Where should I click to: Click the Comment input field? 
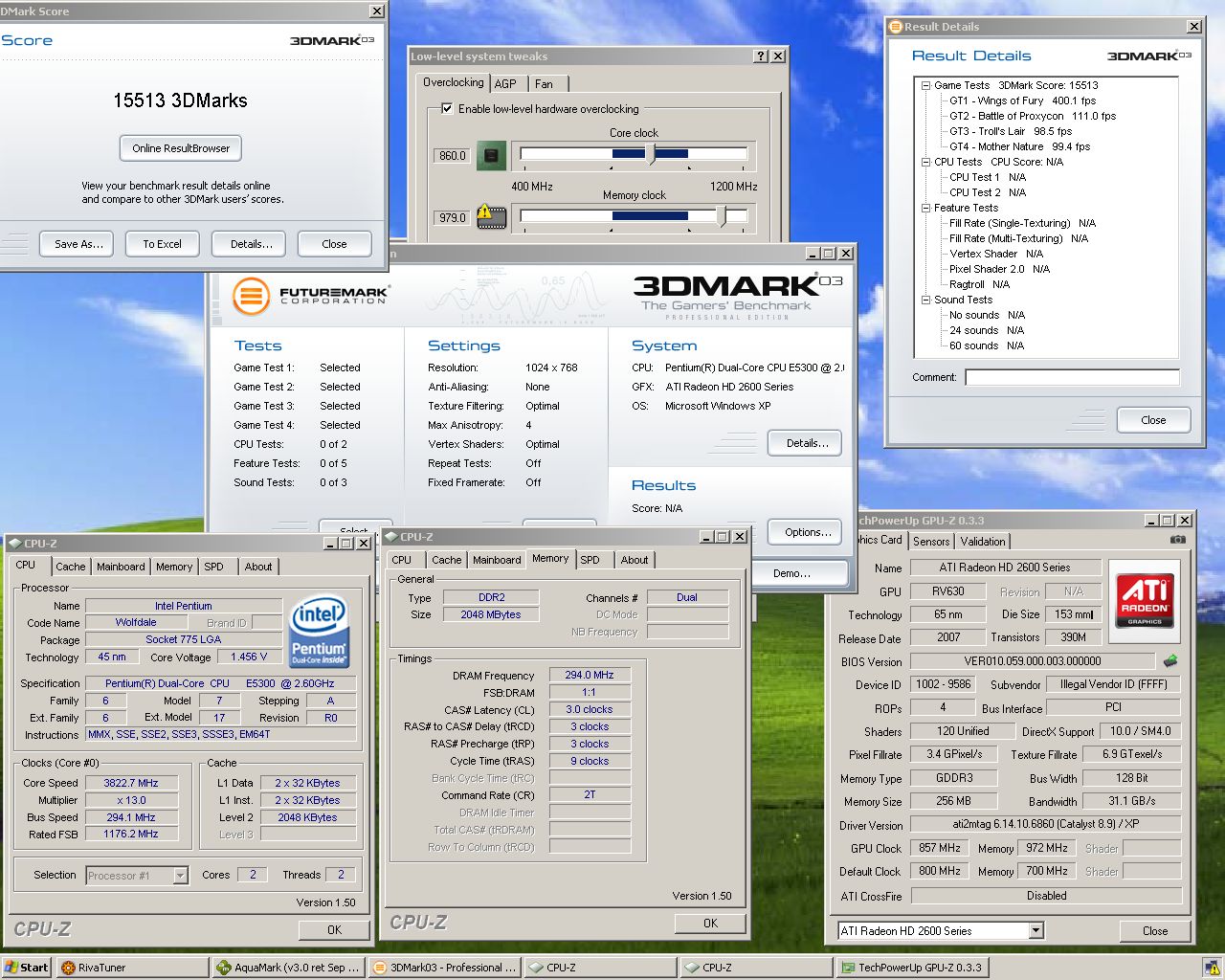[x=1072, y=377]
